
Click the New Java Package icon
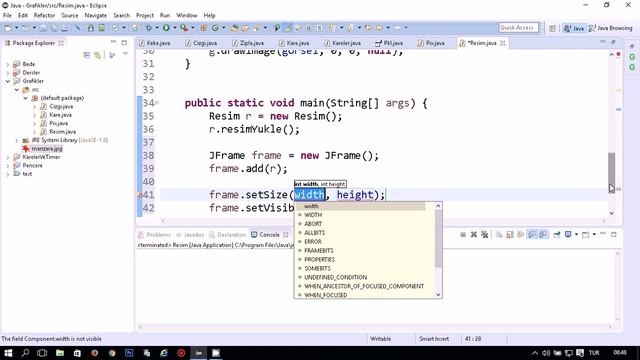[x=203, y=28]
